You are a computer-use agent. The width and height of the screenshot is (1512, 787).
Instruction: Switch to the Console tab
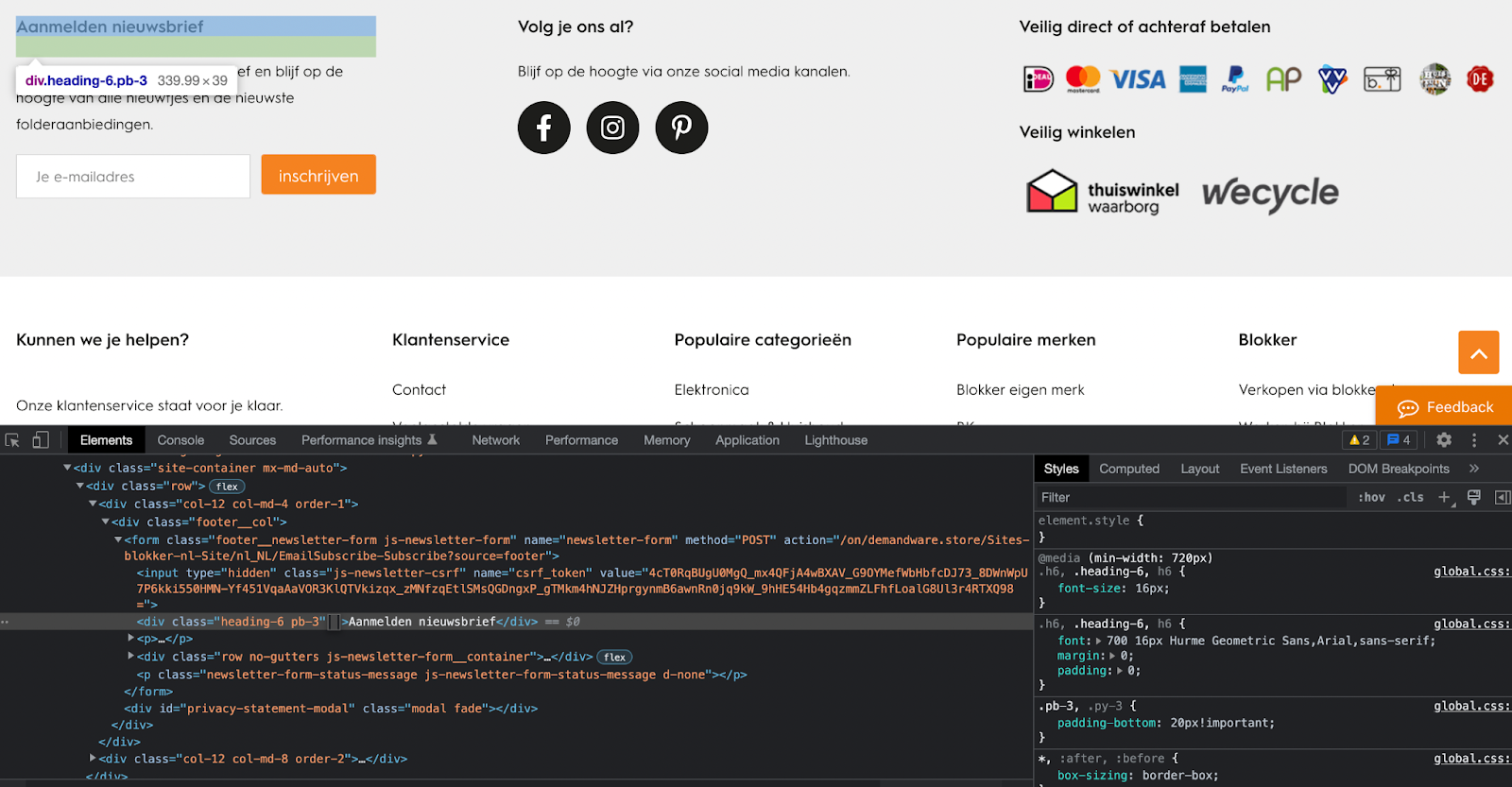pos(180,440)
